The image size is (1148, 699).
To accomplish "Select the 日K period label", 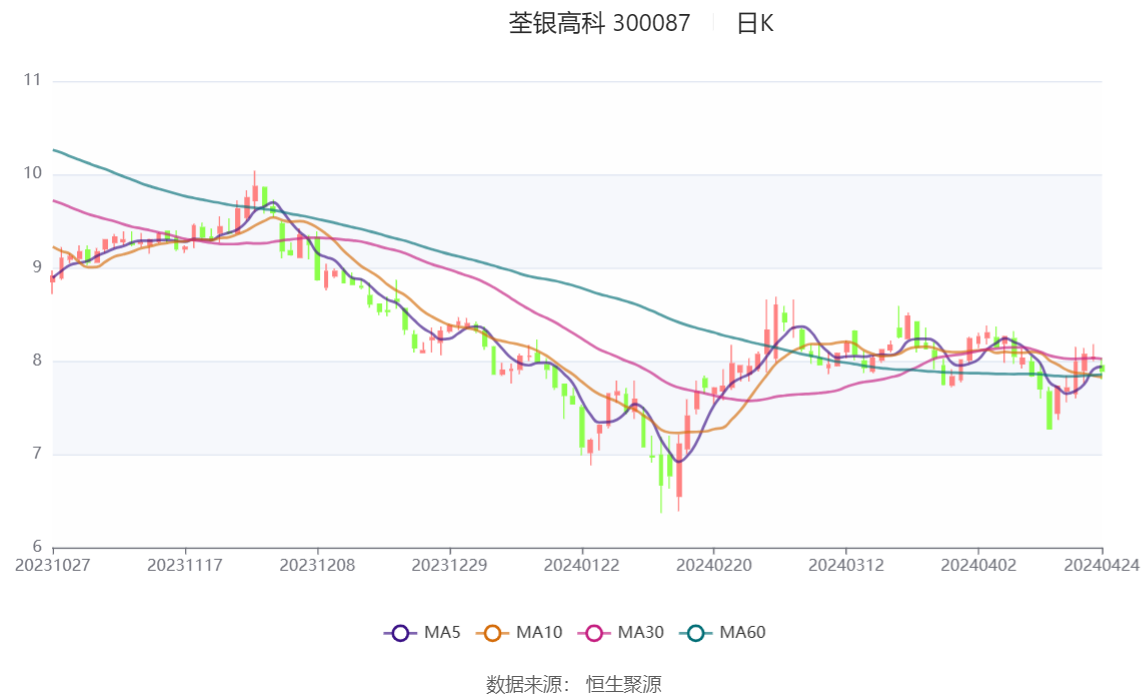I will (x=755, y=23).
